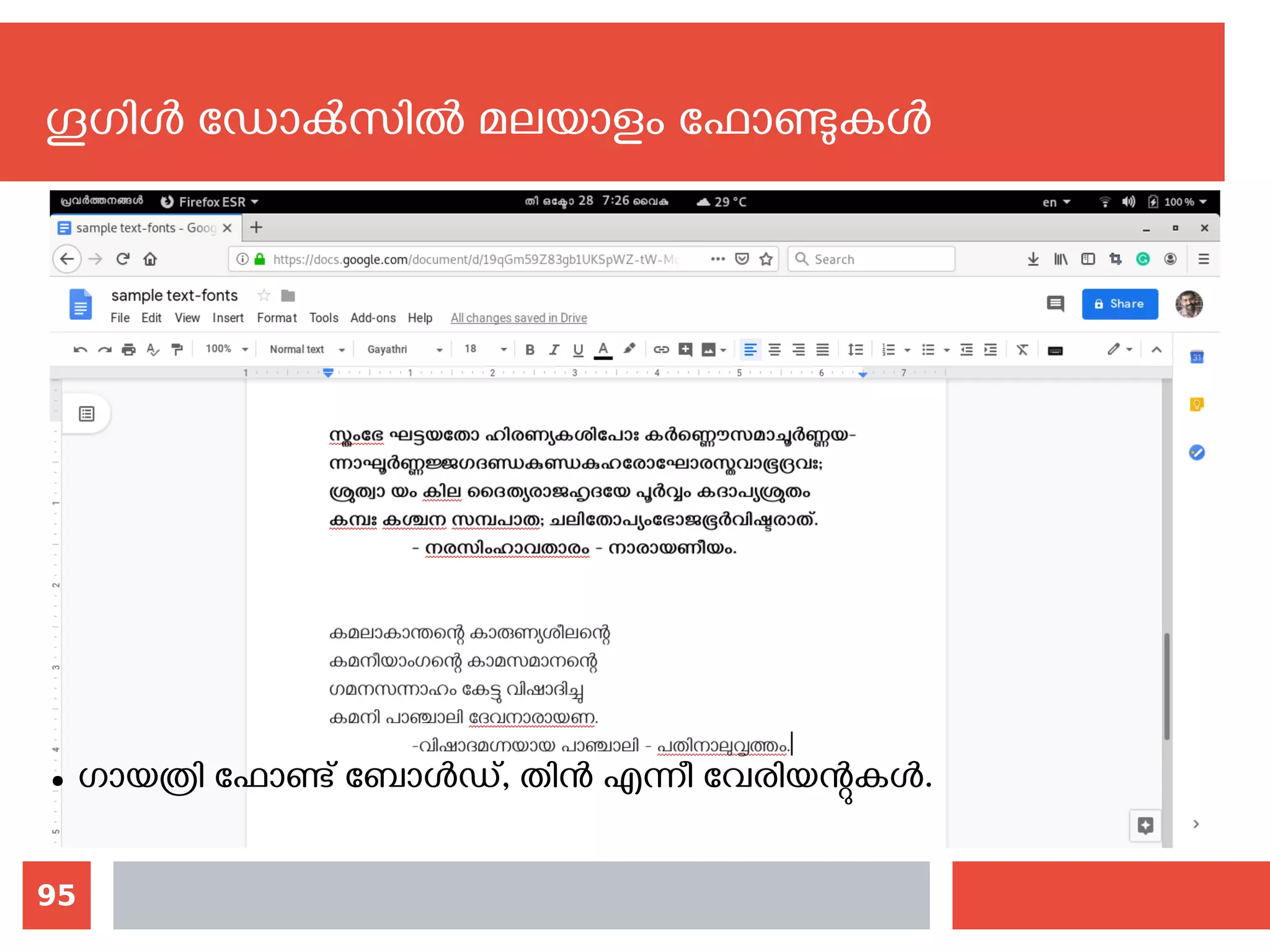Image resolution: width=1270 pixels, height=952 pixels.
Task: Click the Firefox Search field
Action: 871,259
